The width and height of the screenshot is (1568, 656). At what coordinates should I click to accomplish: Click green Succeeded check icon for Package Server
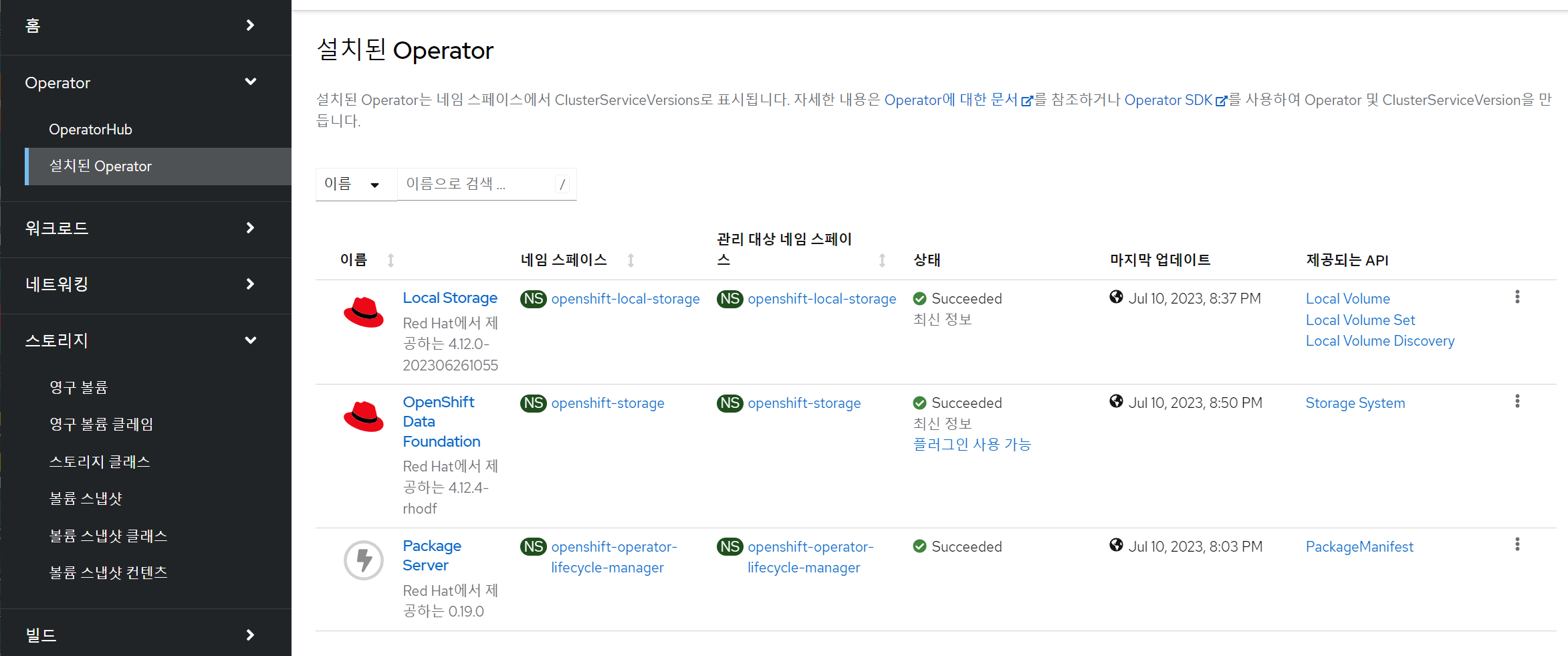pos(920,546)
